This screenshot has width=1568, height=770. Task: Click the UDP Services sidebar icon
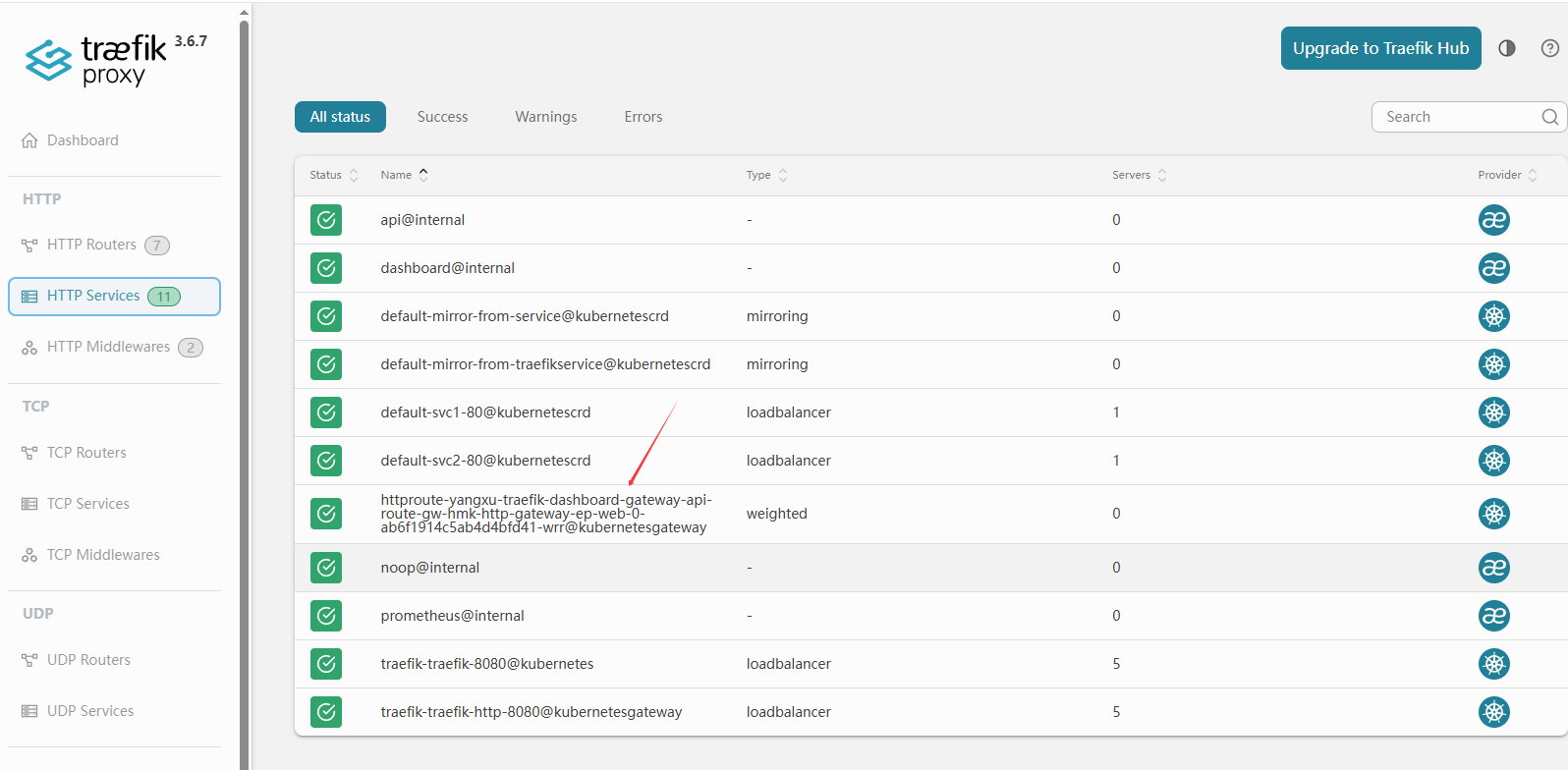(x=29, y=711)
